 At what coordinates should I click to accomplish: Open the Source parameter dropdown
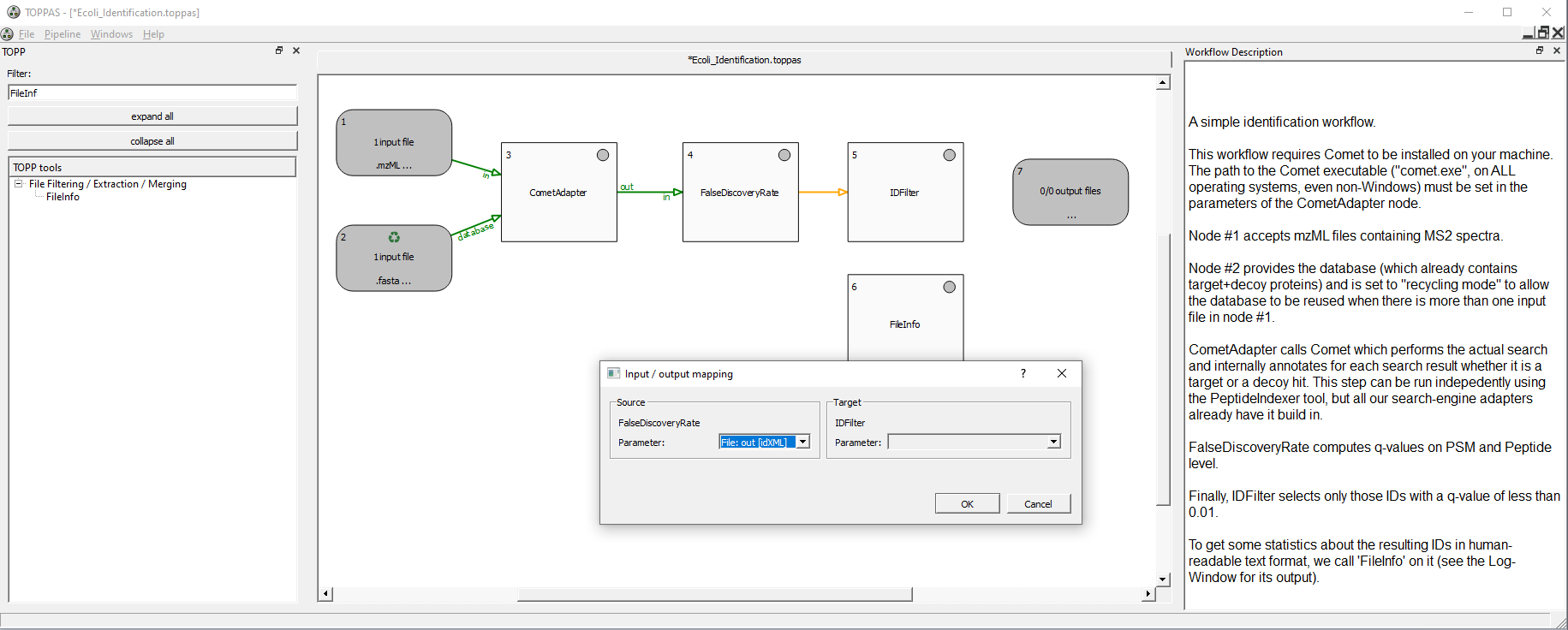(803, 443)
